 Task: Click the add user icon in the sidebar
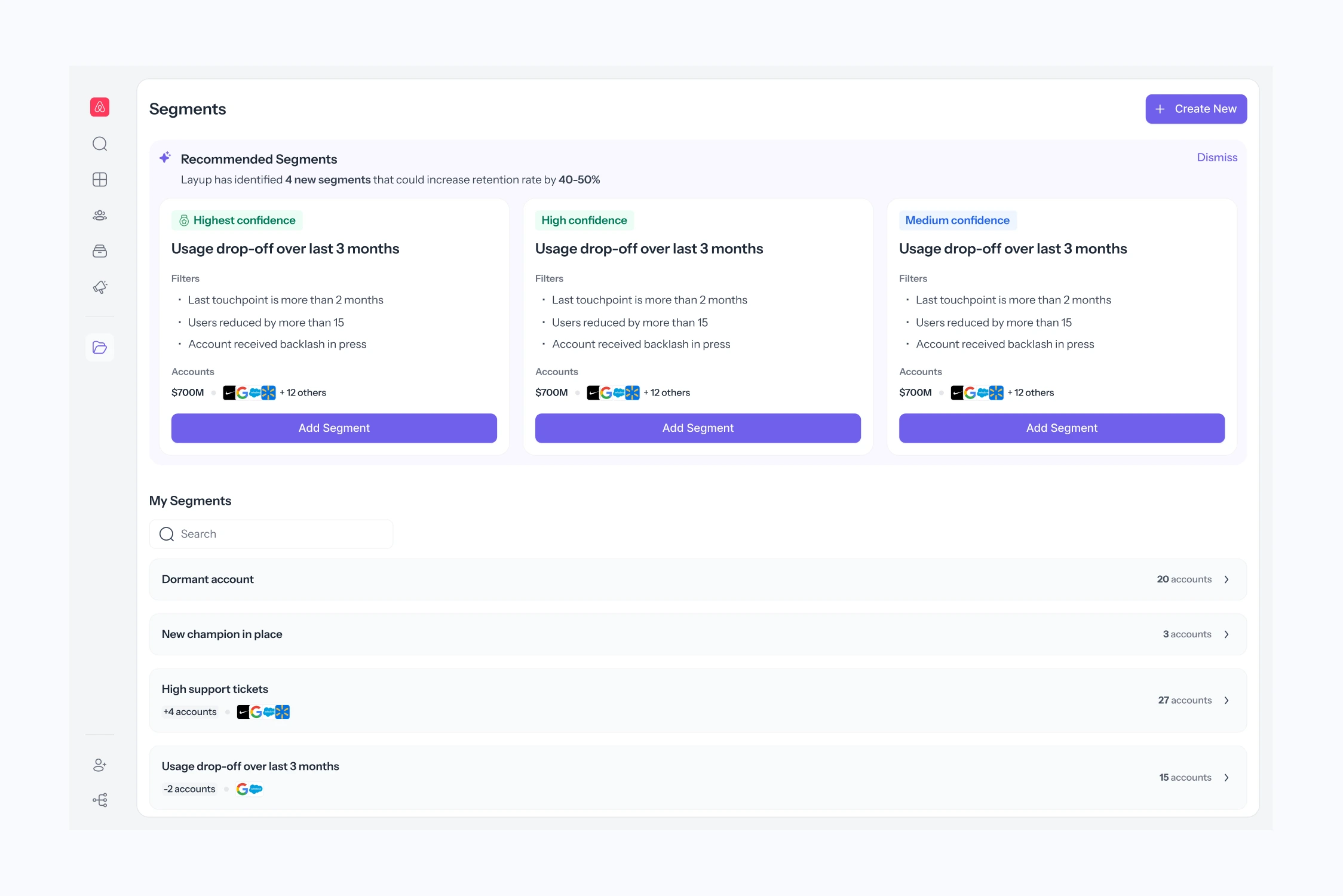point(100,765)
